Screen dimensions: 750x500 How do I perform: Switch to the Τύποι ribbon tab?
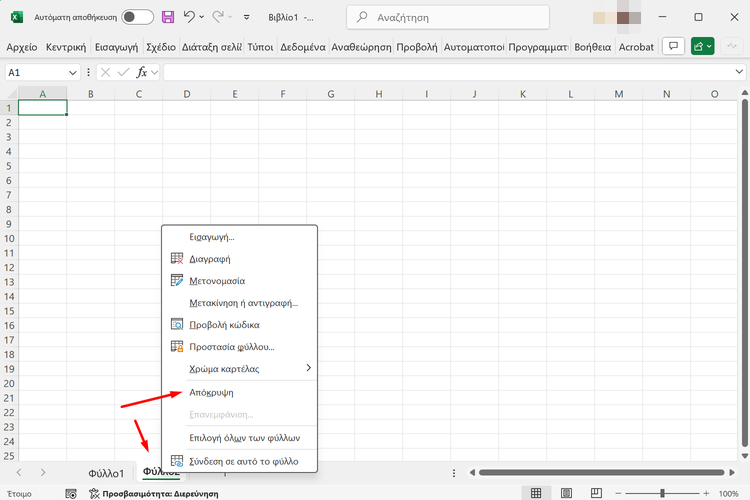pyautogui.click(x=260, y=47)
